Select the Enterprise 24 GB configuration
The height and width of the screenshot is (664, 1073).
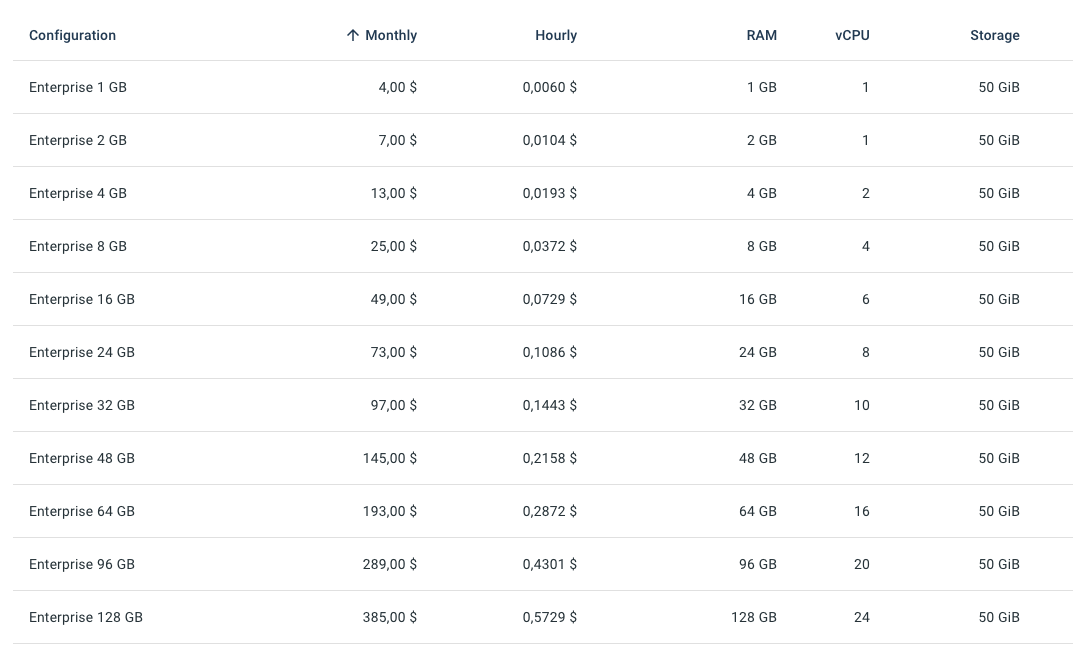point(82,353)
